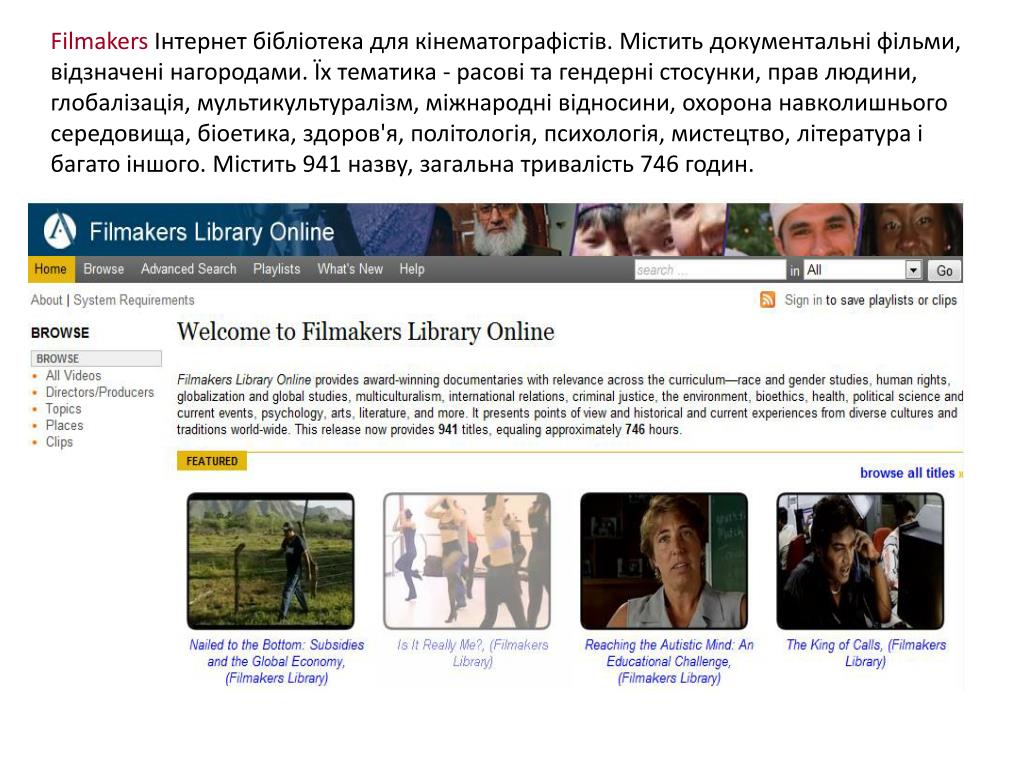Browse by Places

pos(65,425)
